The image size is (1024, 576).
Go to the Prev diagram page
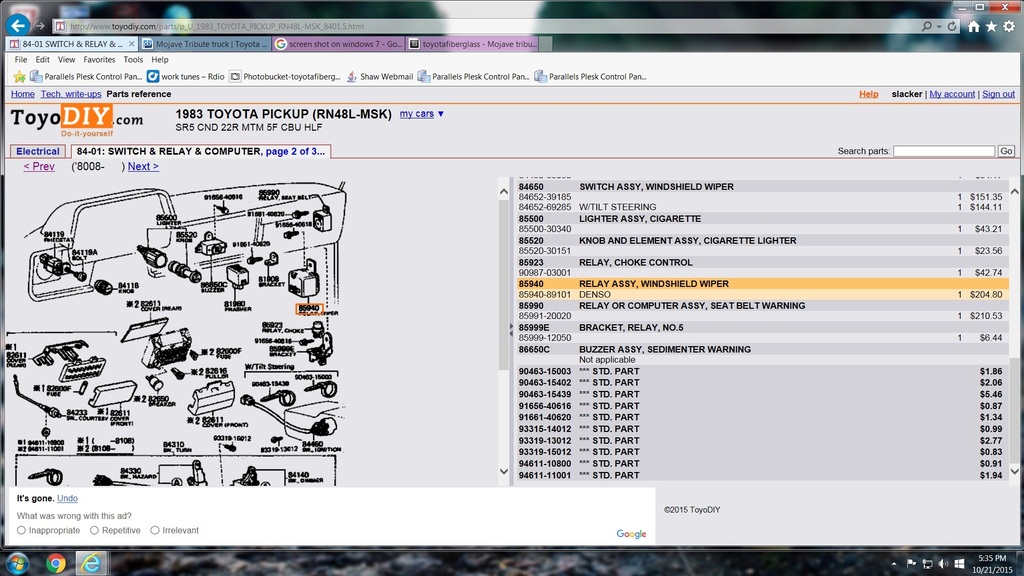point(39,167)
